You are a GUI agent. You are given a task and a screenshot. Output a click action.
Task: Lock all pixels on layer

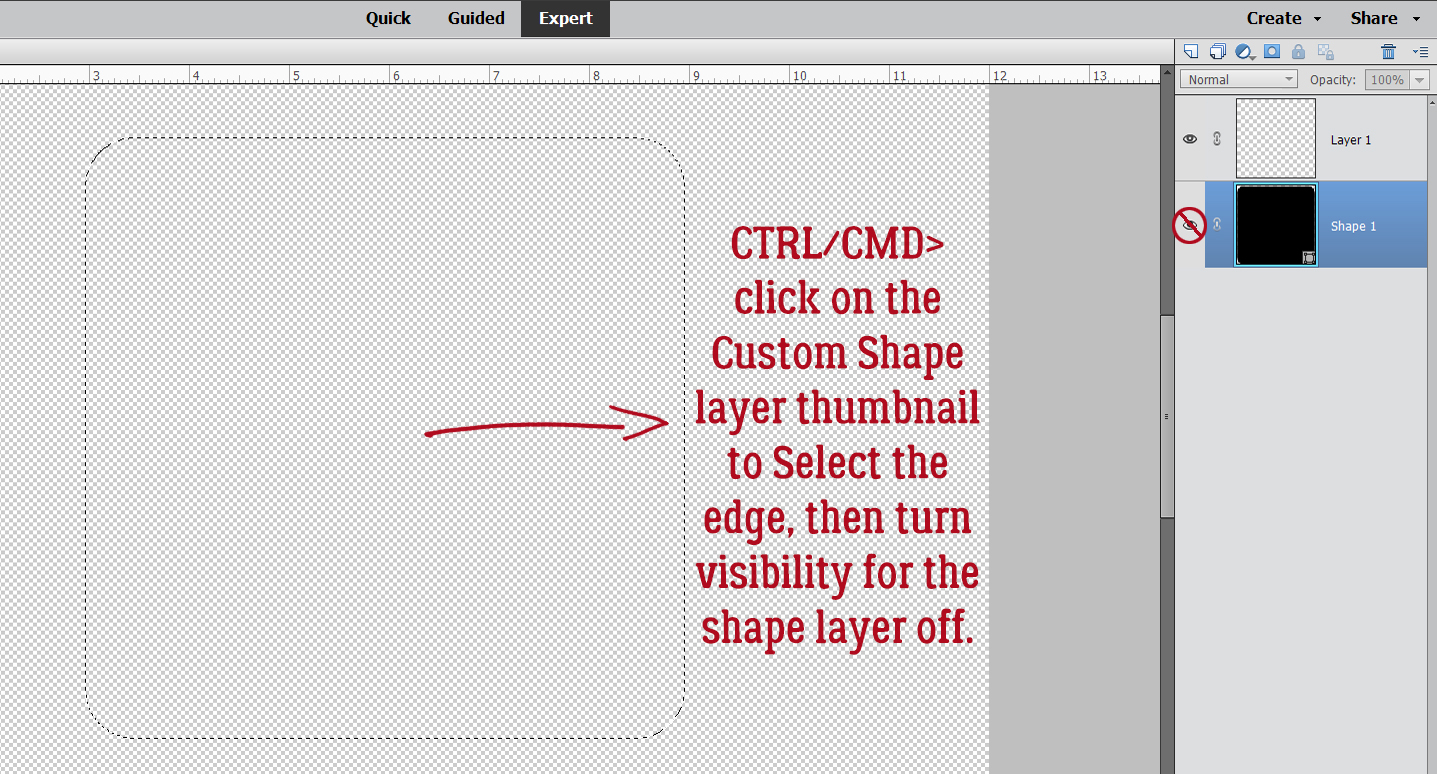pos(1298,51)
